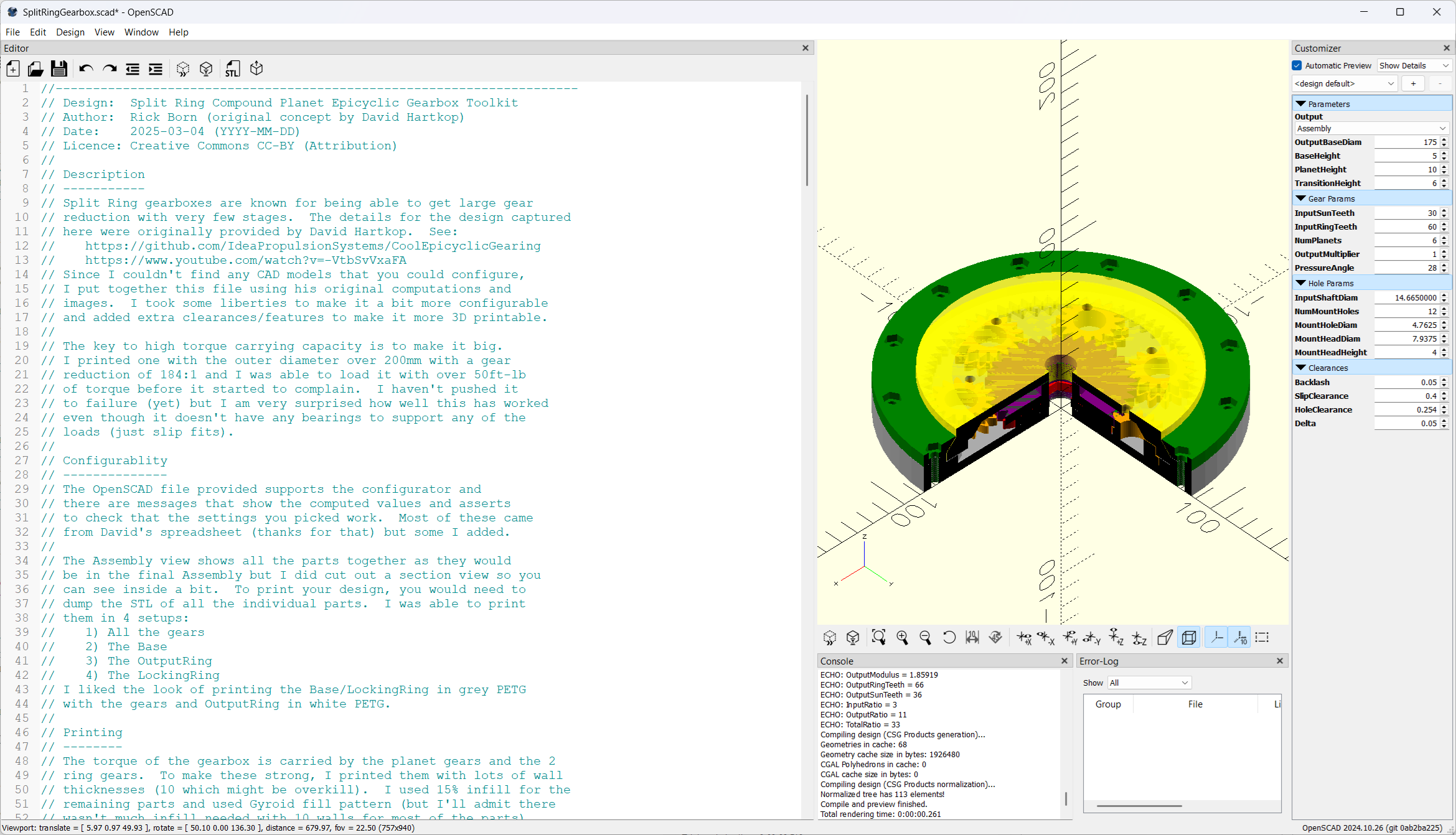Click the preview icon in viewport toolbar

coord(830,637)
